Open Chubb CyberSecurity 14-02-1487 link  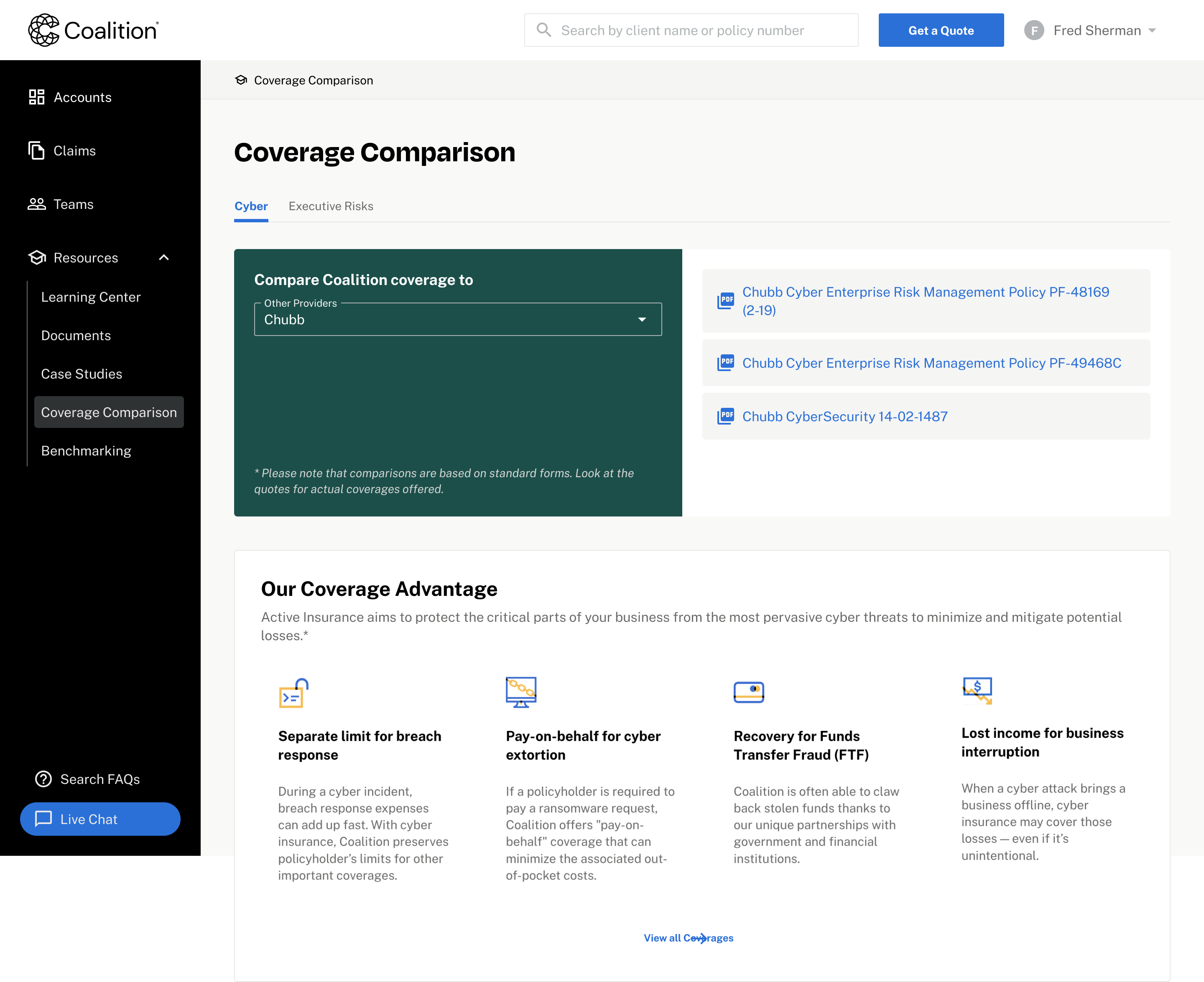(845, 416)
